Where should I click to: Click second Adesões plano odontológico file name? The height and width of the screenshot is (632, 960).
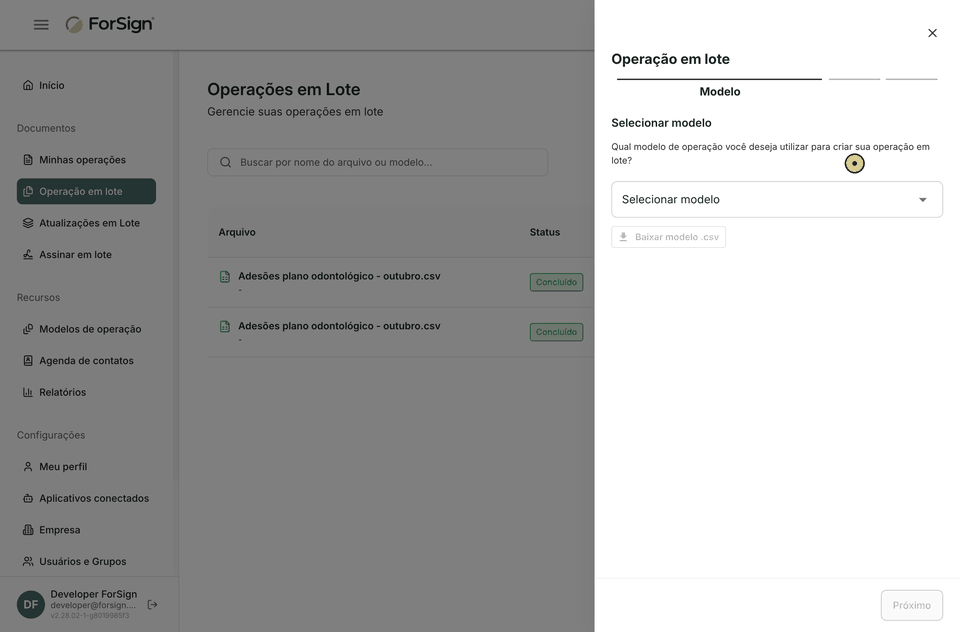pyautogui.click(x=339, y=326)
